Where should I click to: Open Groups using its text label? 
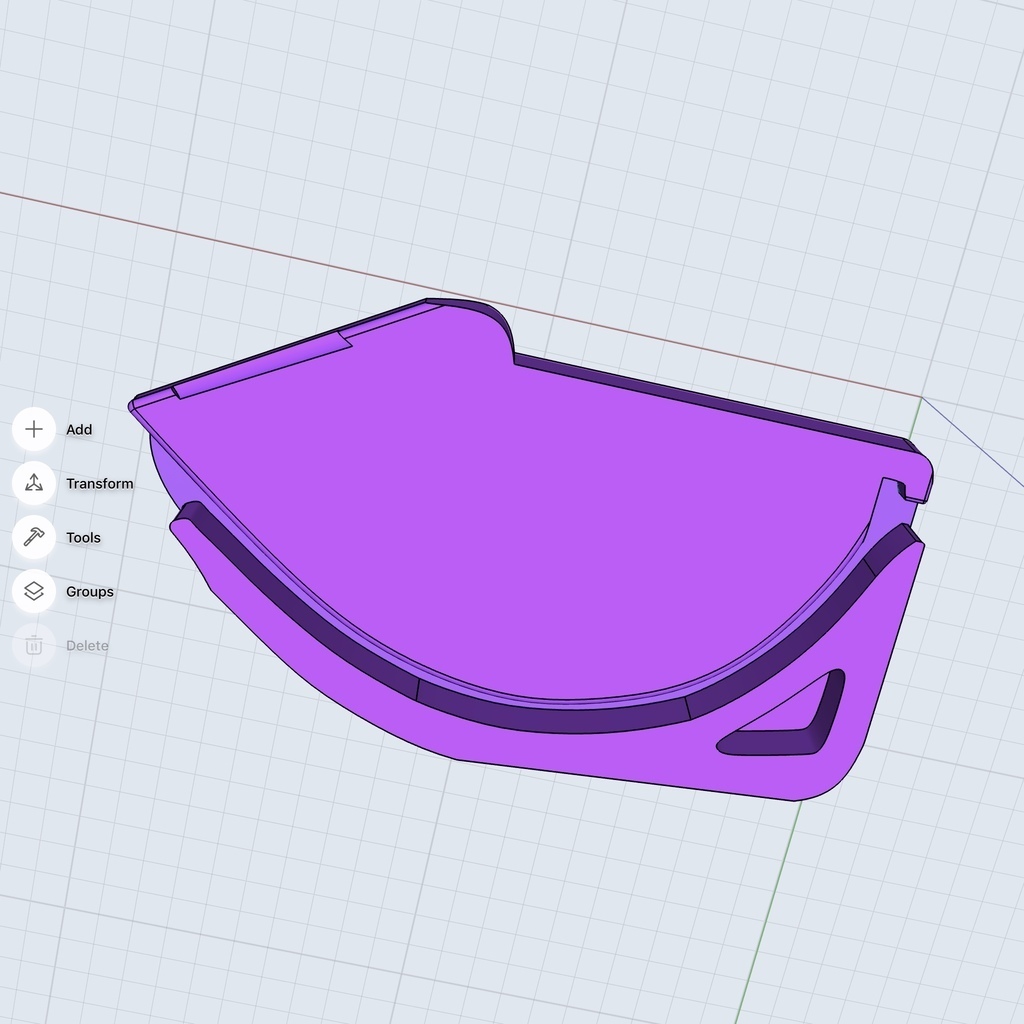(x=89, y=591)
